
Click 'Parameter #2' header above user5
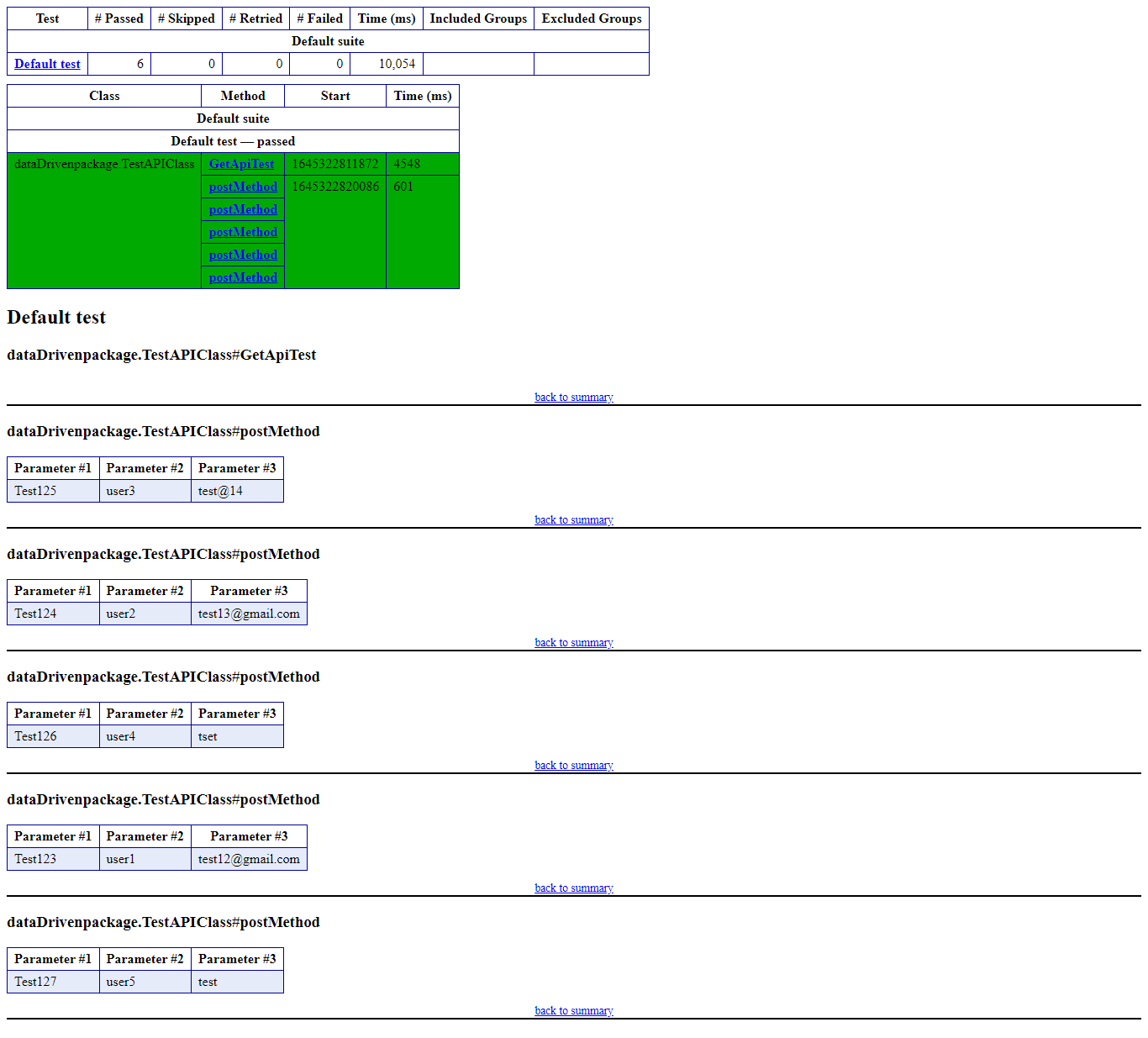(x=145, y=959)
